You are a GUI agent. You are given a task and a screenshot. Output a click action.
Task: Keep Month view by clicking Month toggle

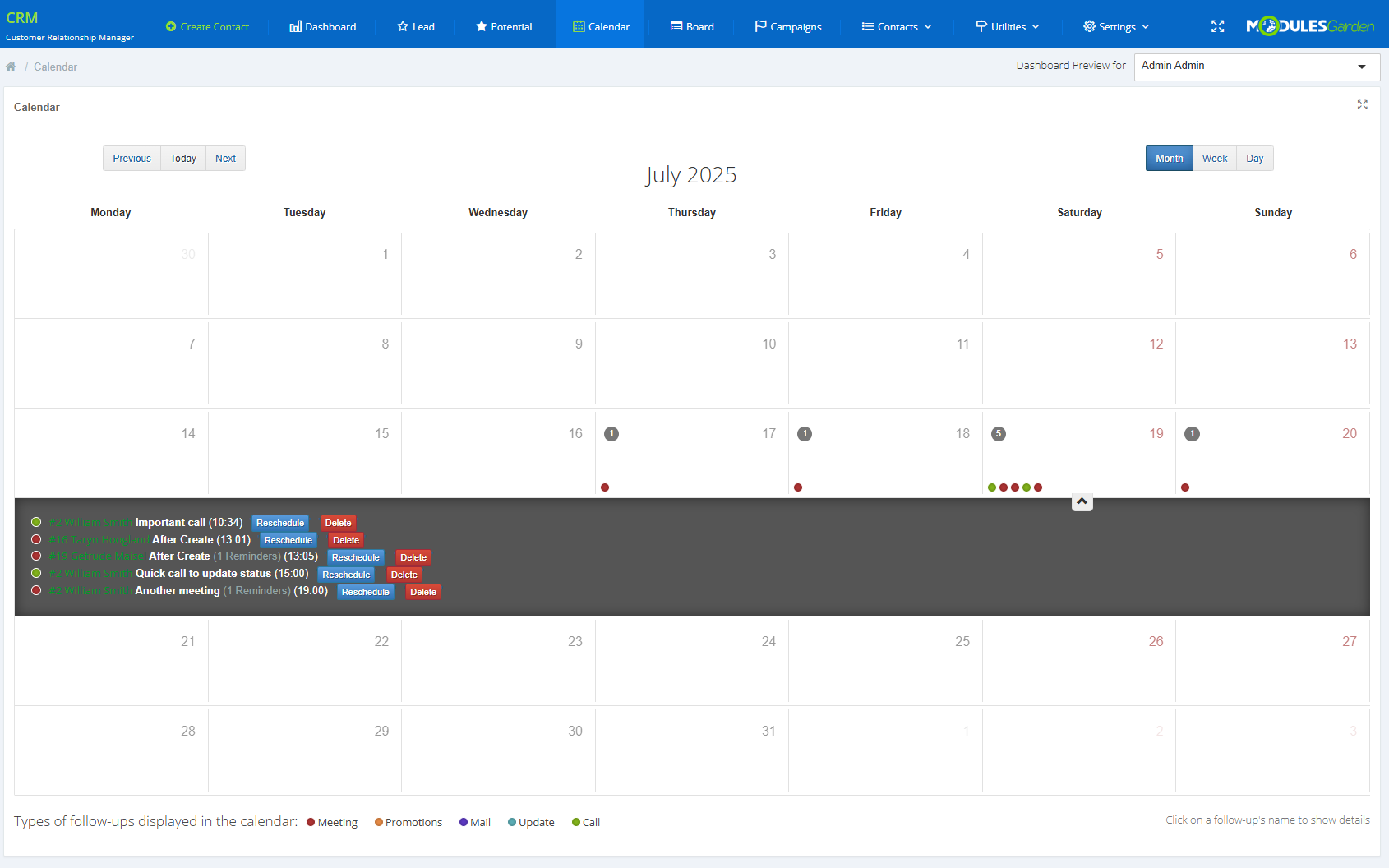point(1168,158)
